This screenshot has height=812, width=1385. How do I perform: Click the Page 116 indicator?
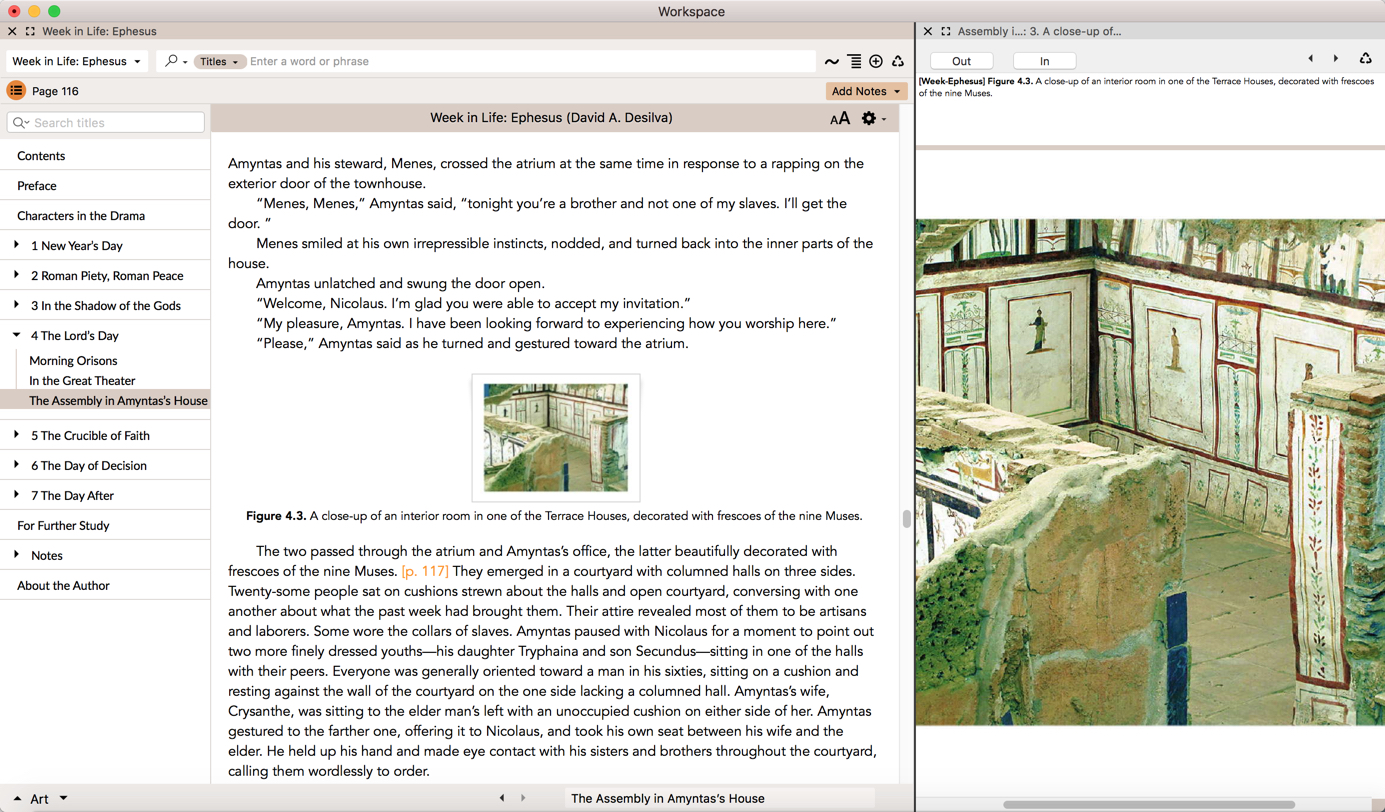click(55, 91)
